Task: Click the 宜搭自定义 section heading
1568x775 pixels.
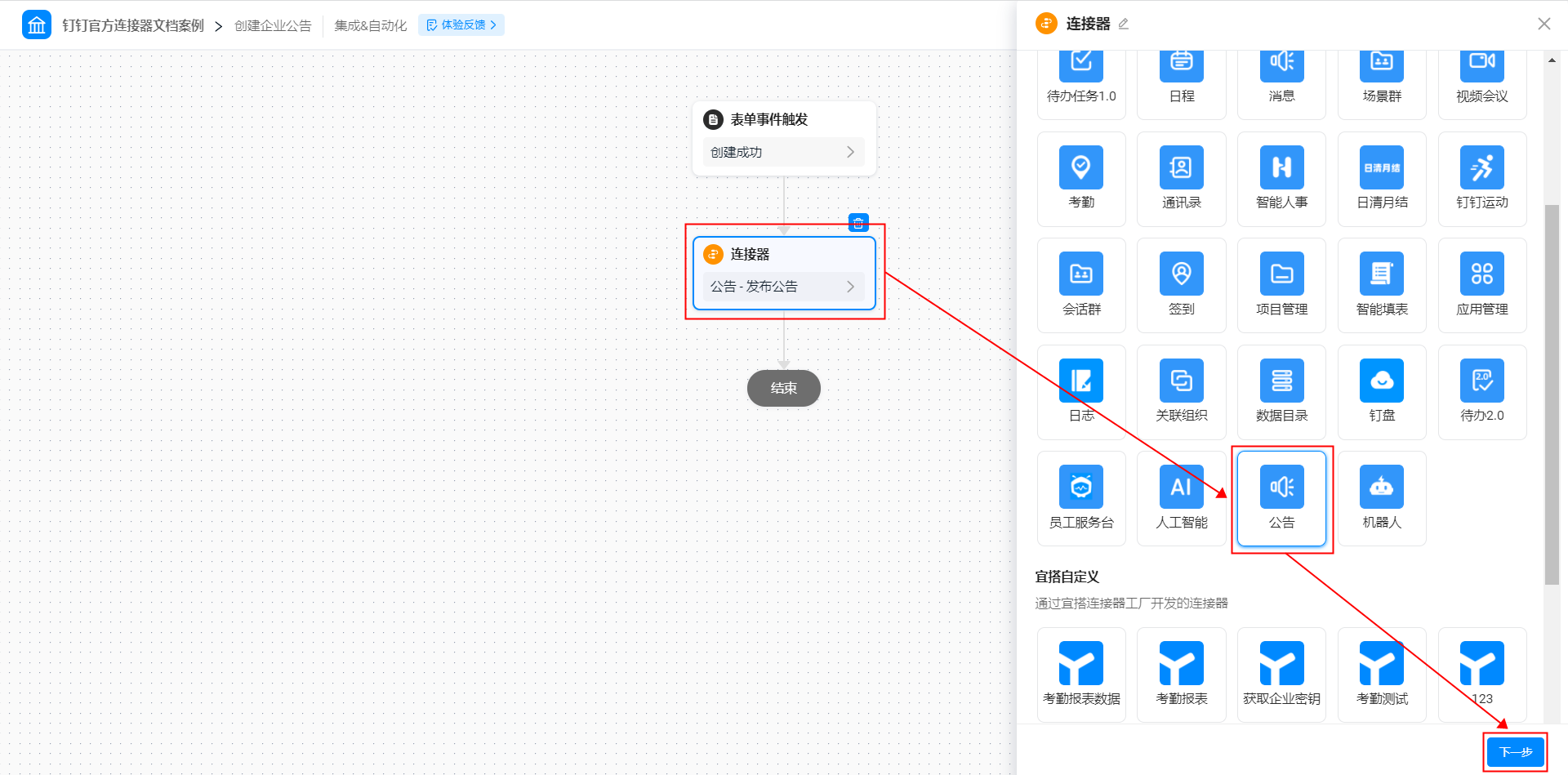Action: tap(1067, 577)
